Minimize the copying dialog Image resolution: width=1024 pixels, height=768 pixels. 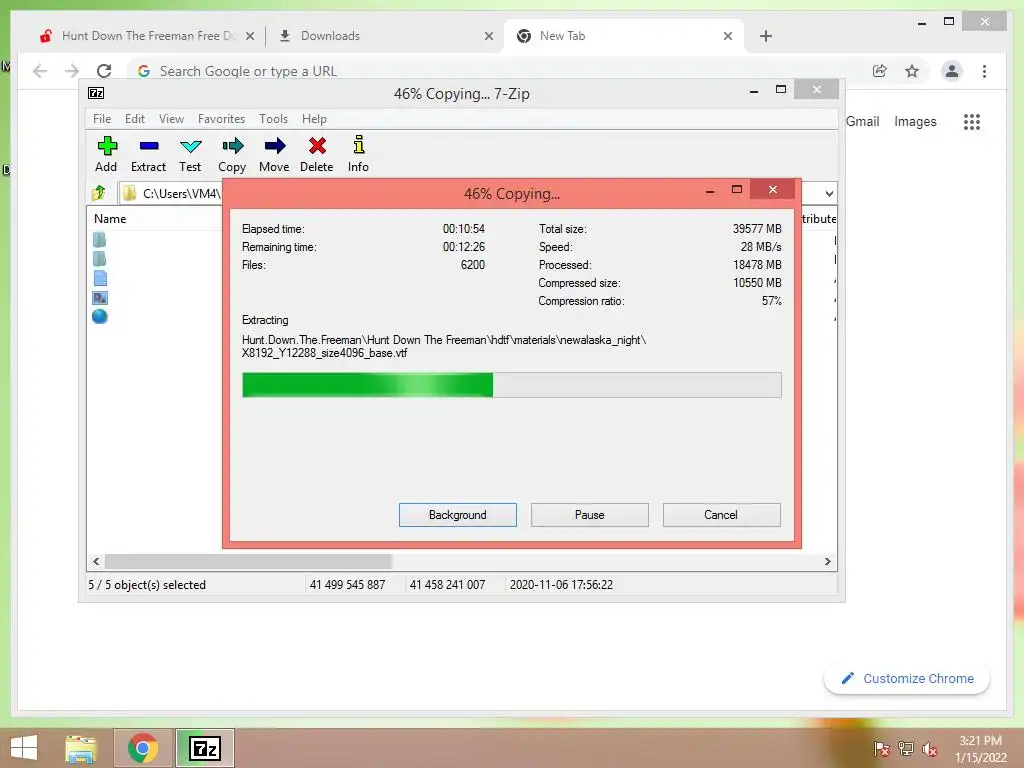(710, 190)
